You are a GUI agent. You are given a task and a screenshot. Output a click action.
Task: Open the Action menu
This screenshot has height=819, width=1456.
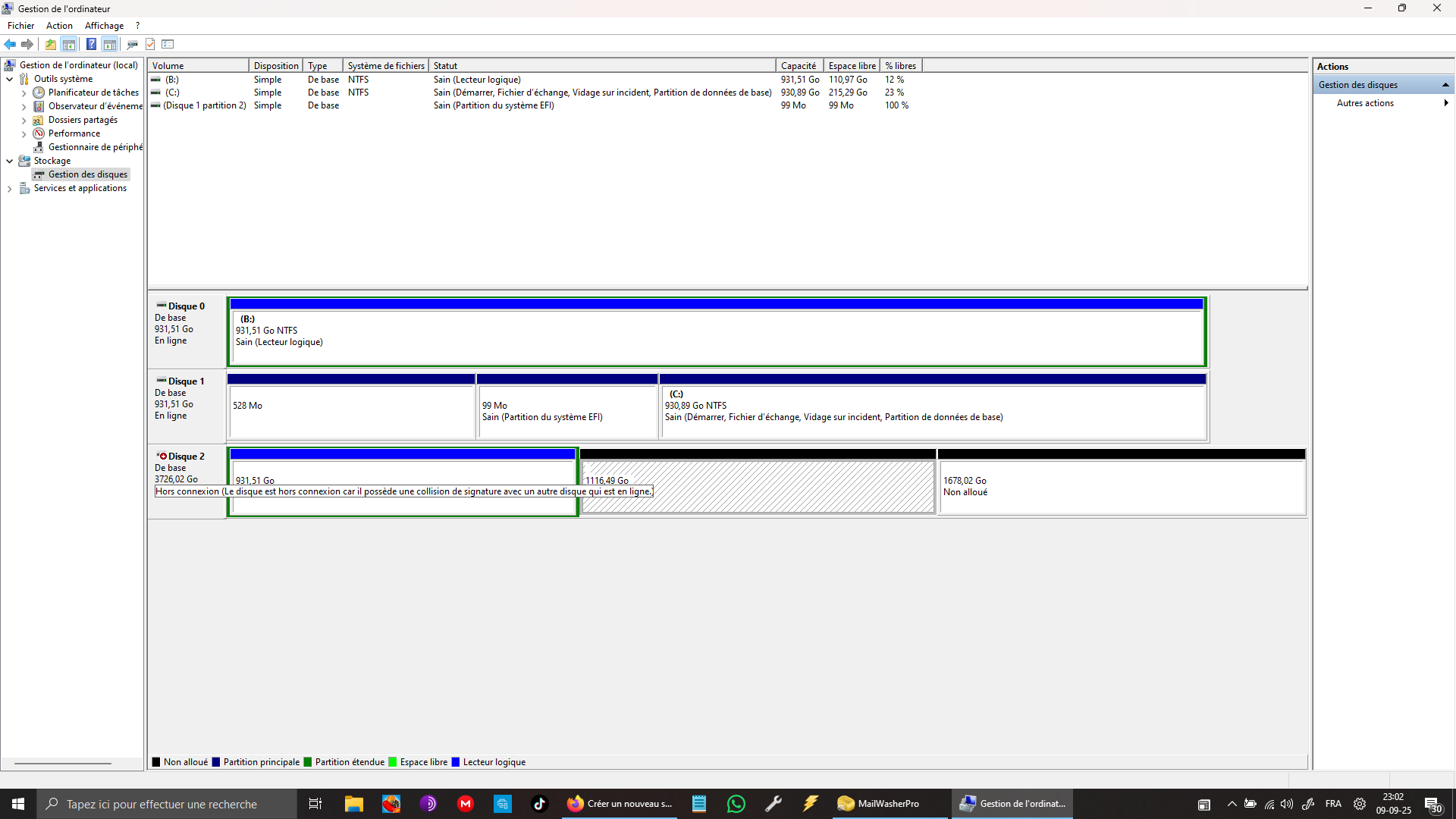pyautogui.click(x=59, y=26)
